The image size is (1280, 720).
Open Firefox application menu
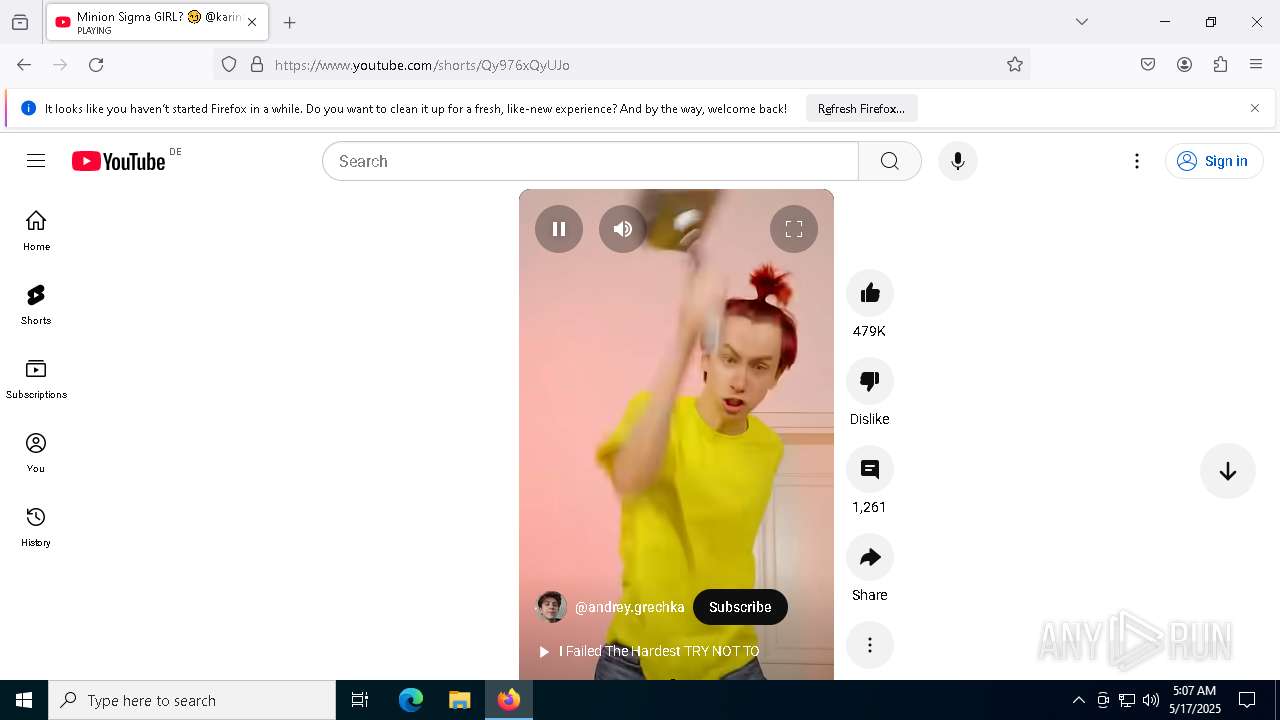tap(1256, 65)
